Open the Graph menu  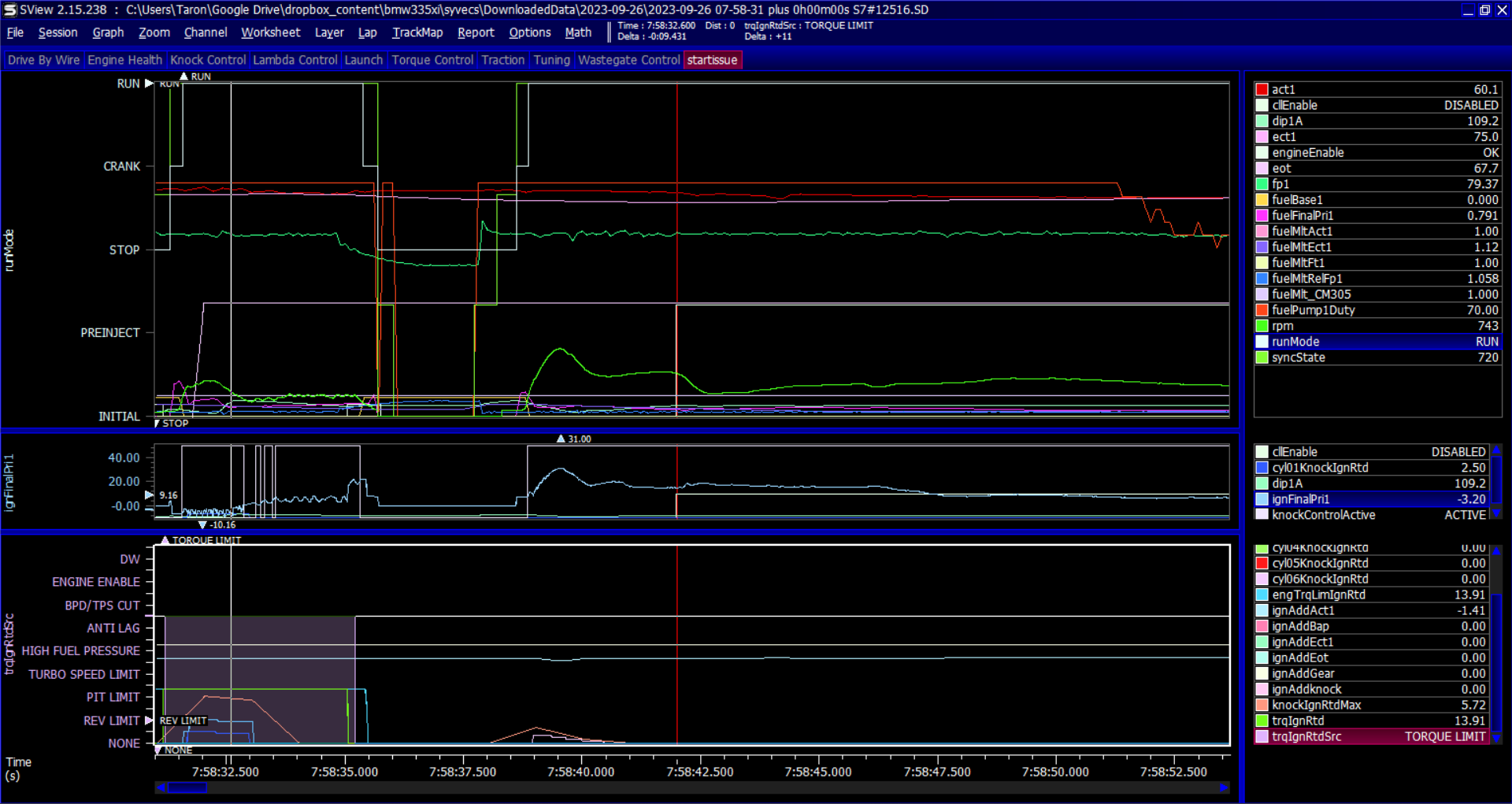click(108, 32)
